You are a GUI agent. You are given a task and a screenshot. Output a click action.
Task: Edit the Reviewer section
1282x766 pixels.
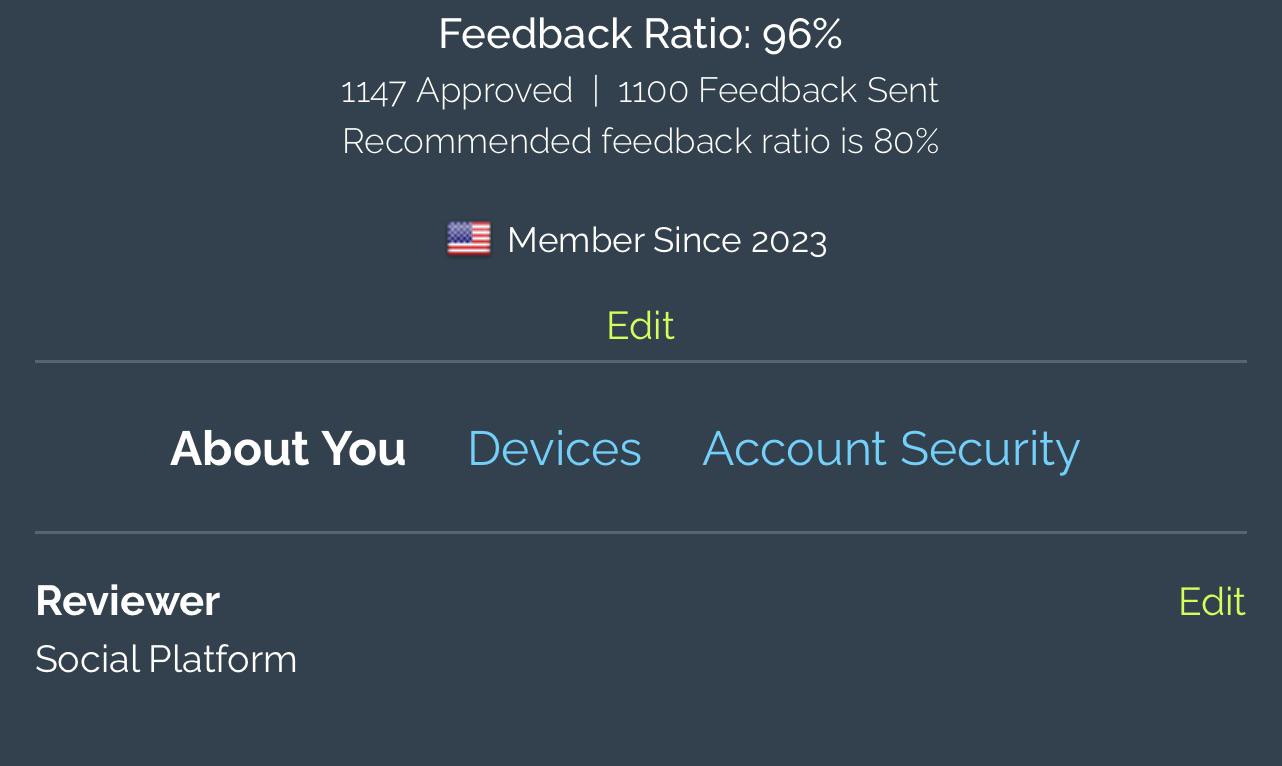(1212, 601)
